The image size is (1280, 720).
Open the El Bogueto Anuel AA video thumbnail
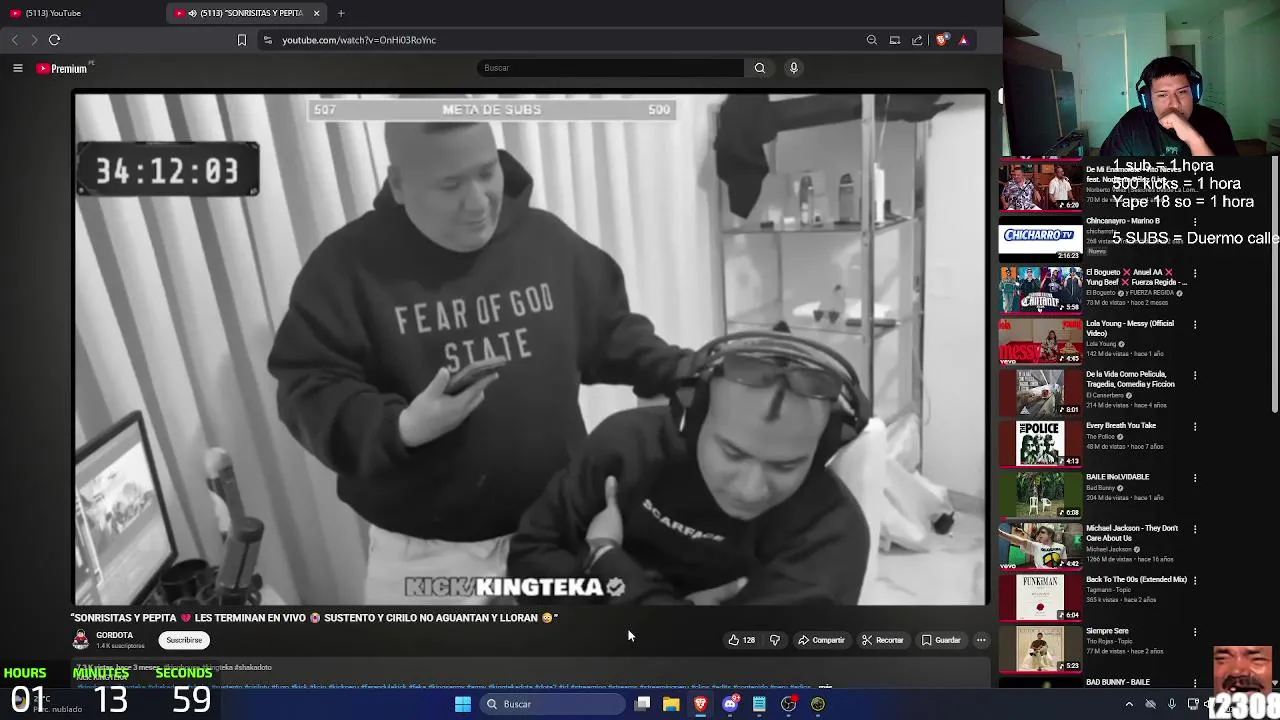pos(1040,289)
